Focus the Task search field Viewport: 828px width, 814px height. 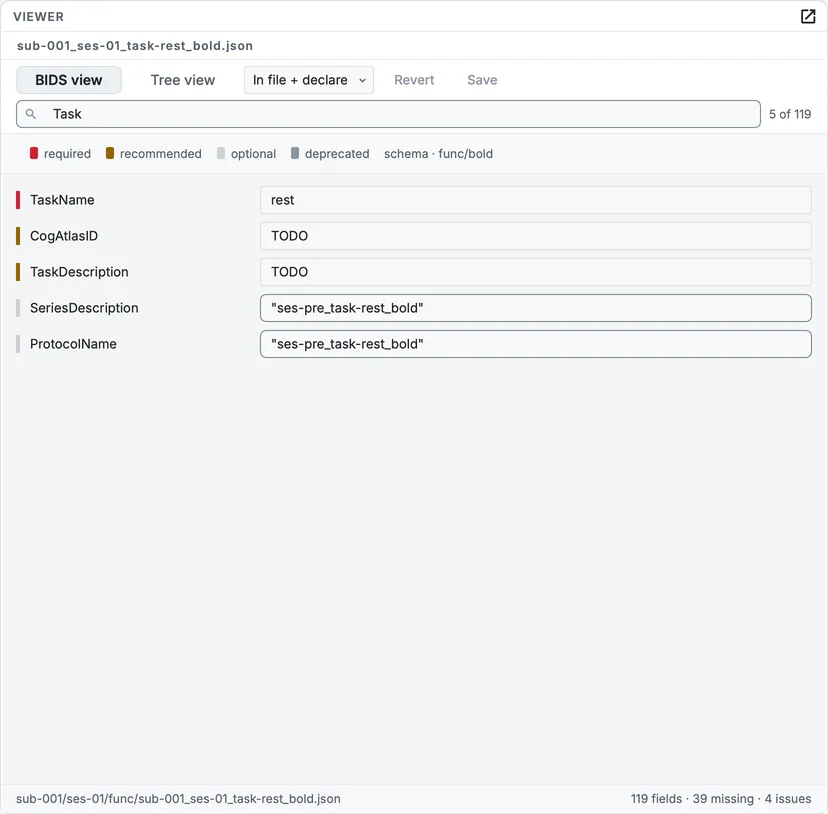[388, 114]
